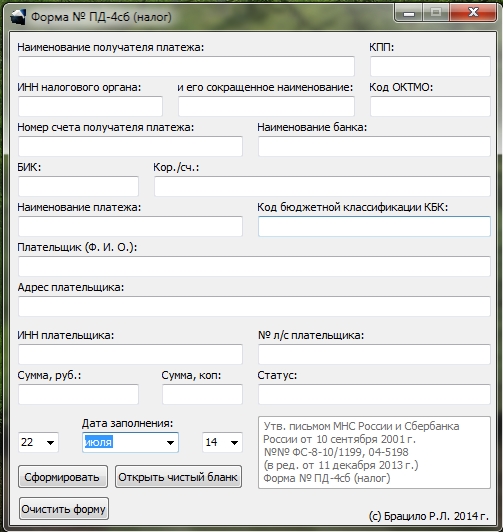Focus the Номер счета получателя платежа field
Screen dimensions: 503x532
tap(130, 146)
